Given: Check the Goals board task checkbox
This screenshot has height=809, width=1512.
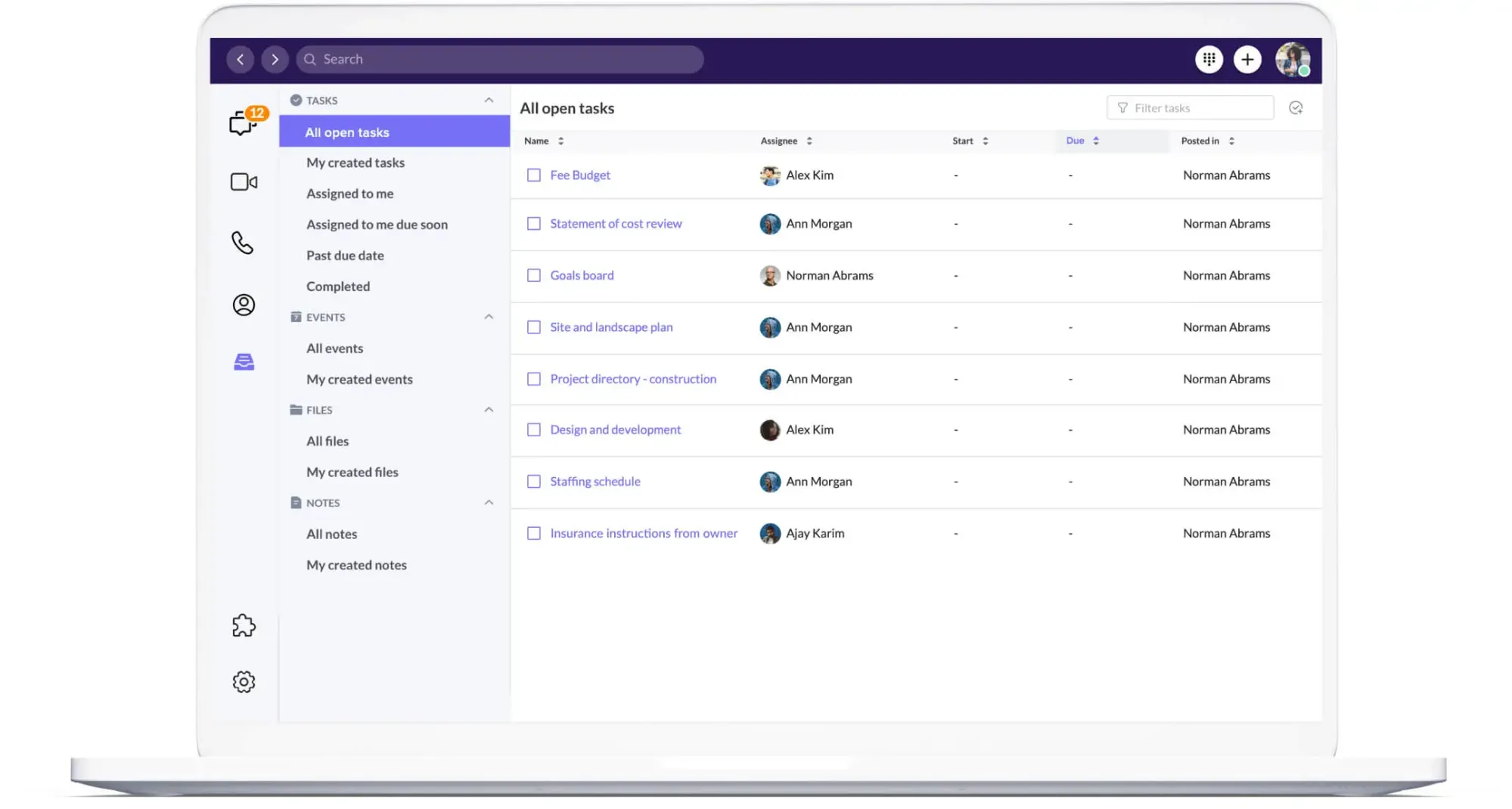Looking at the screenshot, I should point(534,275).
